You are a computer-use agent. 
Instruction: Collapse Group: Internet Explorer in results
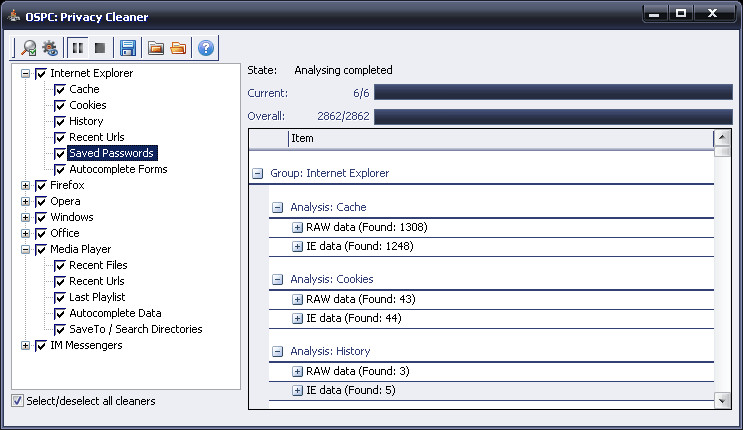point(257,174)
